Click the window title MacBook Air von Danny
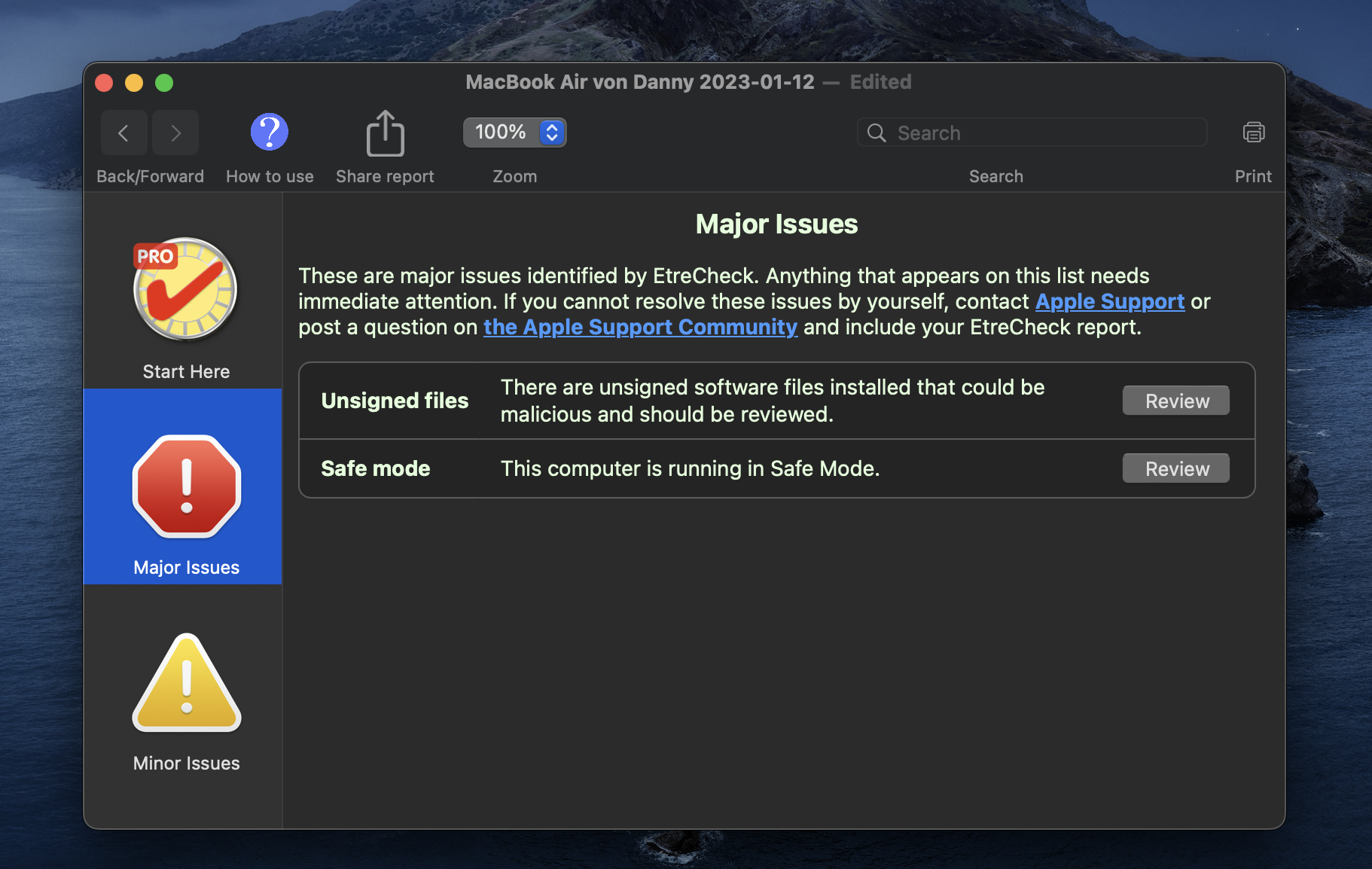Screen dimensions: 1372x869 pyautogui.click(x=640, y=82)
